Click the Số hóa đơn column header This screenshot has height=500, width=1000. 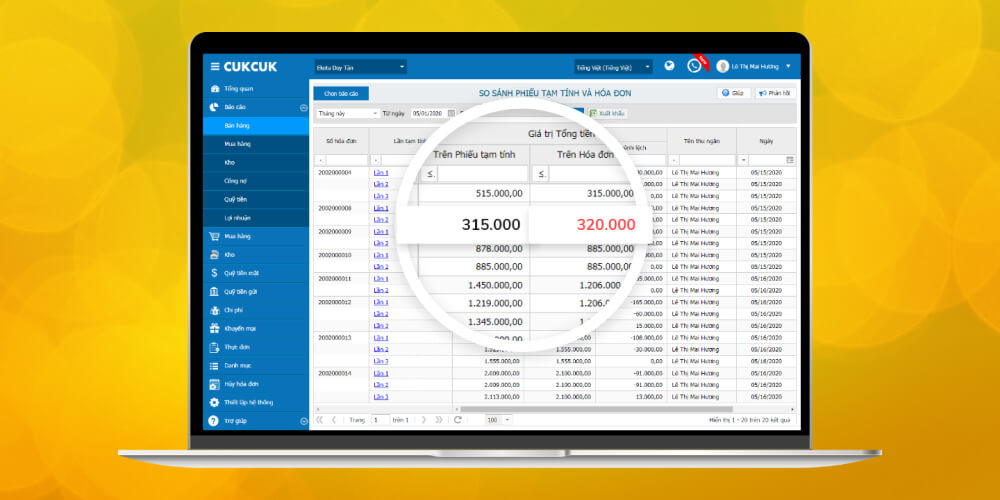pos(341,141)
